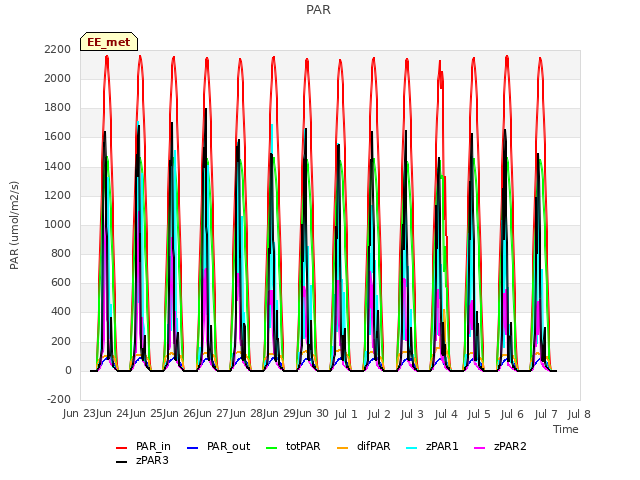Image resolution: width=640 pixels, height=480 pixels.
Task: Select the PAR chart title
Action: point(318,9)
